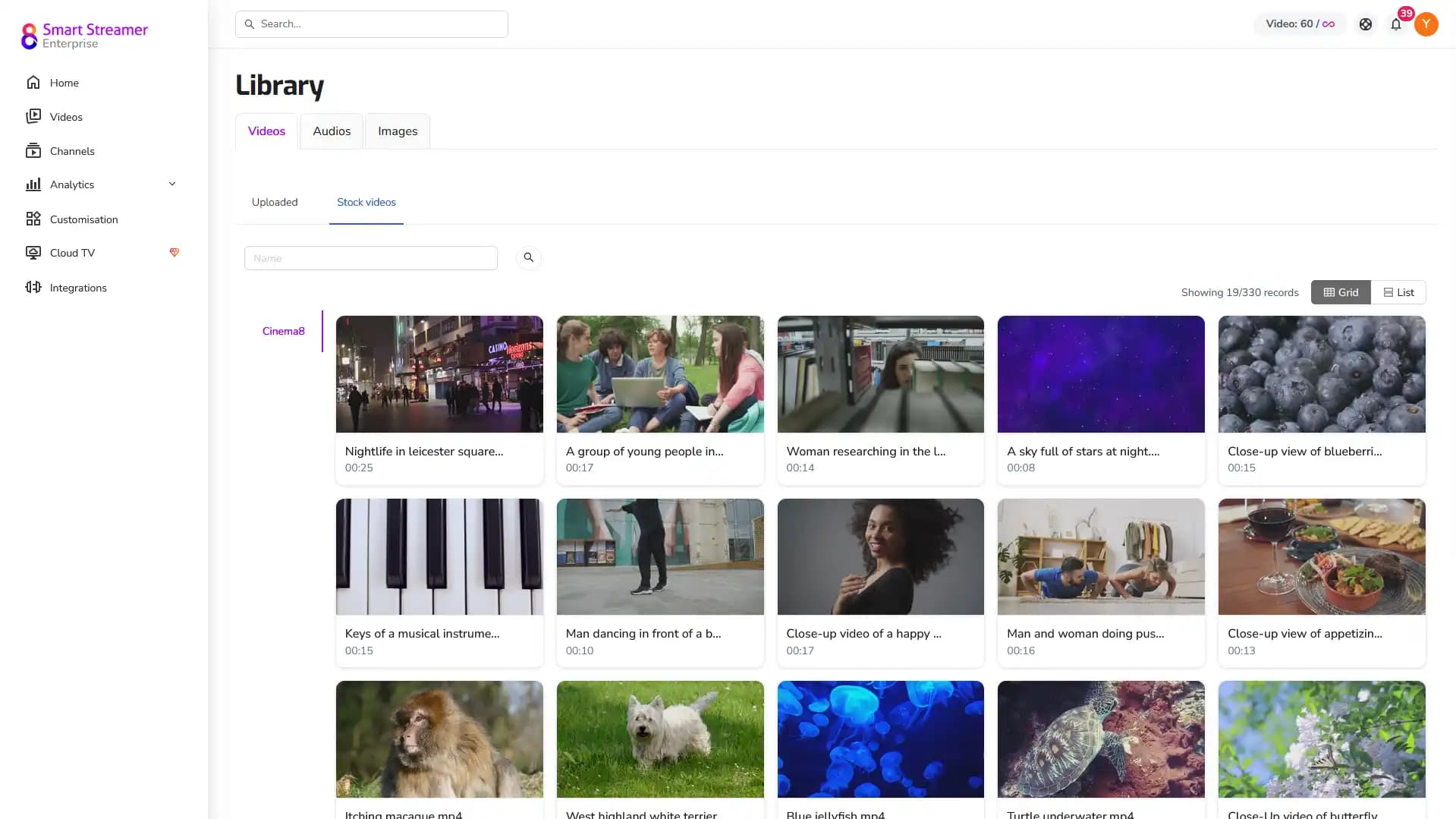Run the name search with the magnifier icon
Screen dimensions: 1456x819
(528, 257)
